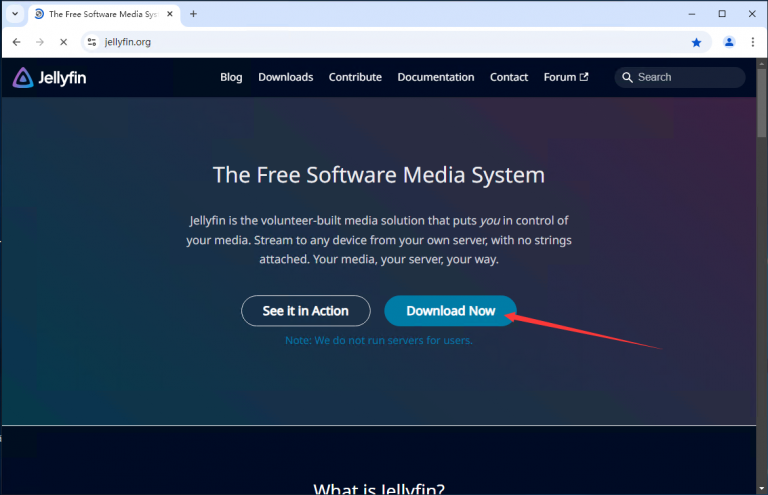Viewport: 768px width, 495px height.
Task: Close the Jellyfin browser tab
Action: tap(168, 14)
